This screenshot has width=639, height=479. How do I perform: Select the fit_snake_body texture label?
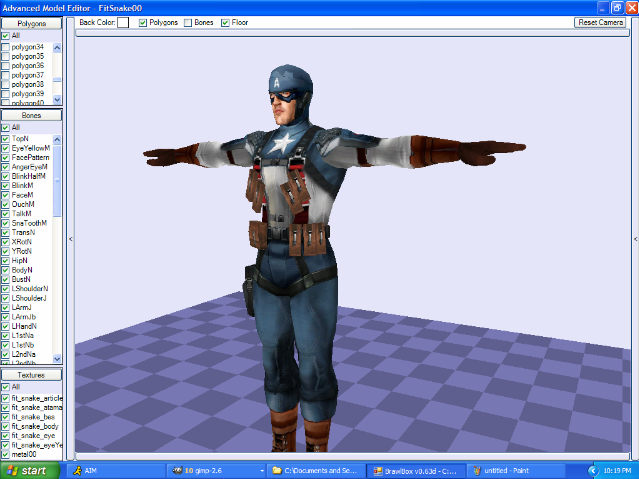click(35, 426)
